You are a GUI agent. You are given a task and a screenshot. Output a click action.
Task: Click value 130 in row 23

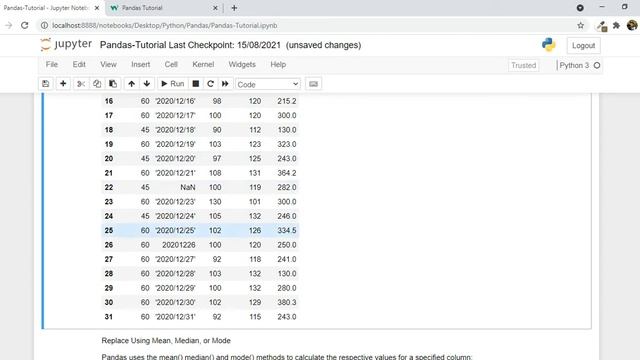coord(215,202)
